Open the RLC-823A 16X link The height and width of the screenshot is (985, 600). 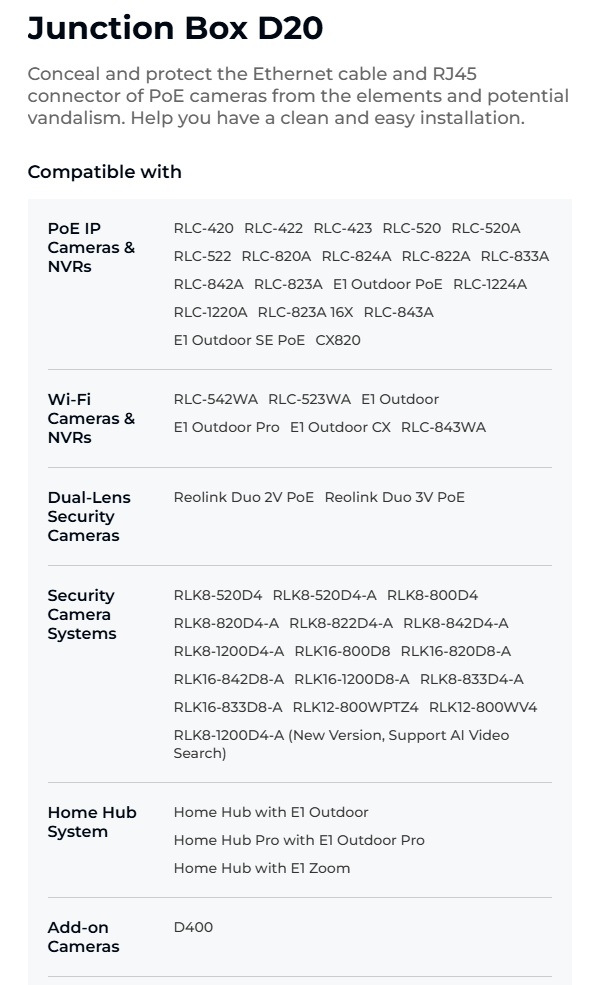click(x=305, y=312)
